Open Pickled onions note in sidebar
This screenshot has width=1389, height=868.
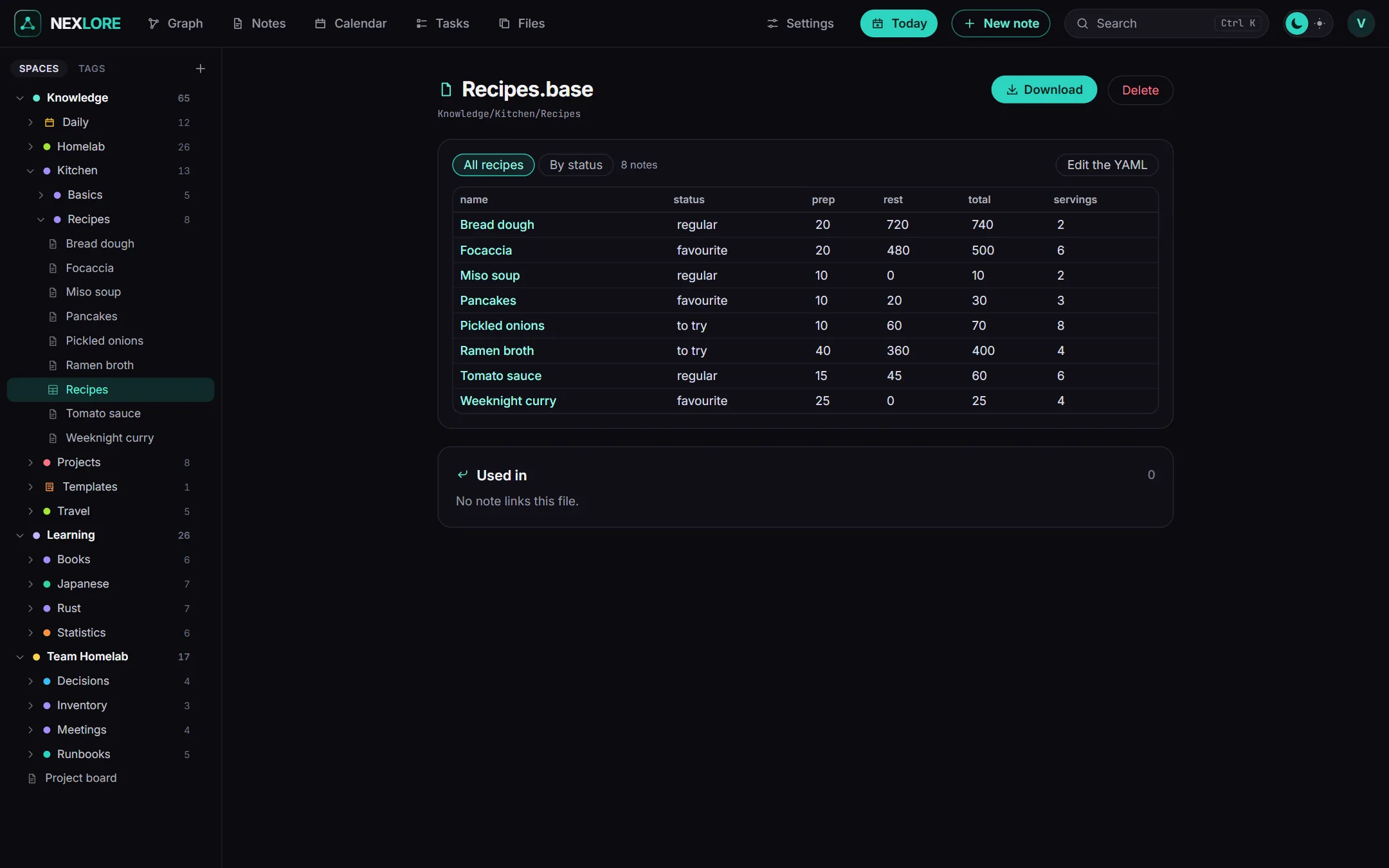[x=104, y=341]
